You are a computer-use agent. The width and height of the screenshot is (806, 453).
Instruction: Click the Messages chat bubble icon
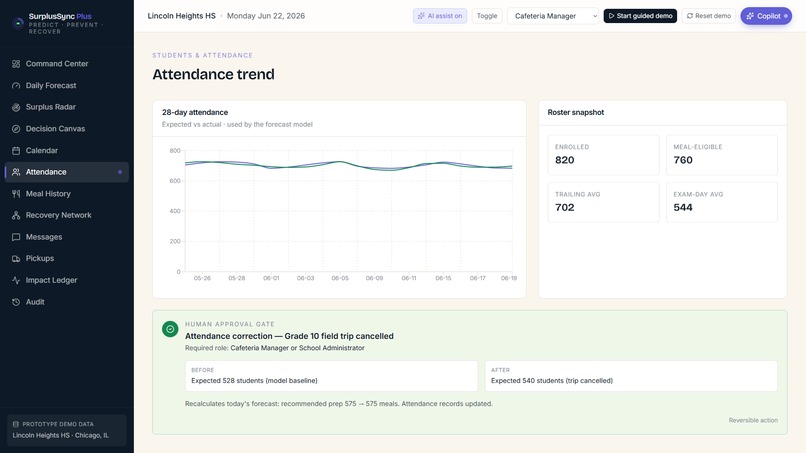point(16,237)
